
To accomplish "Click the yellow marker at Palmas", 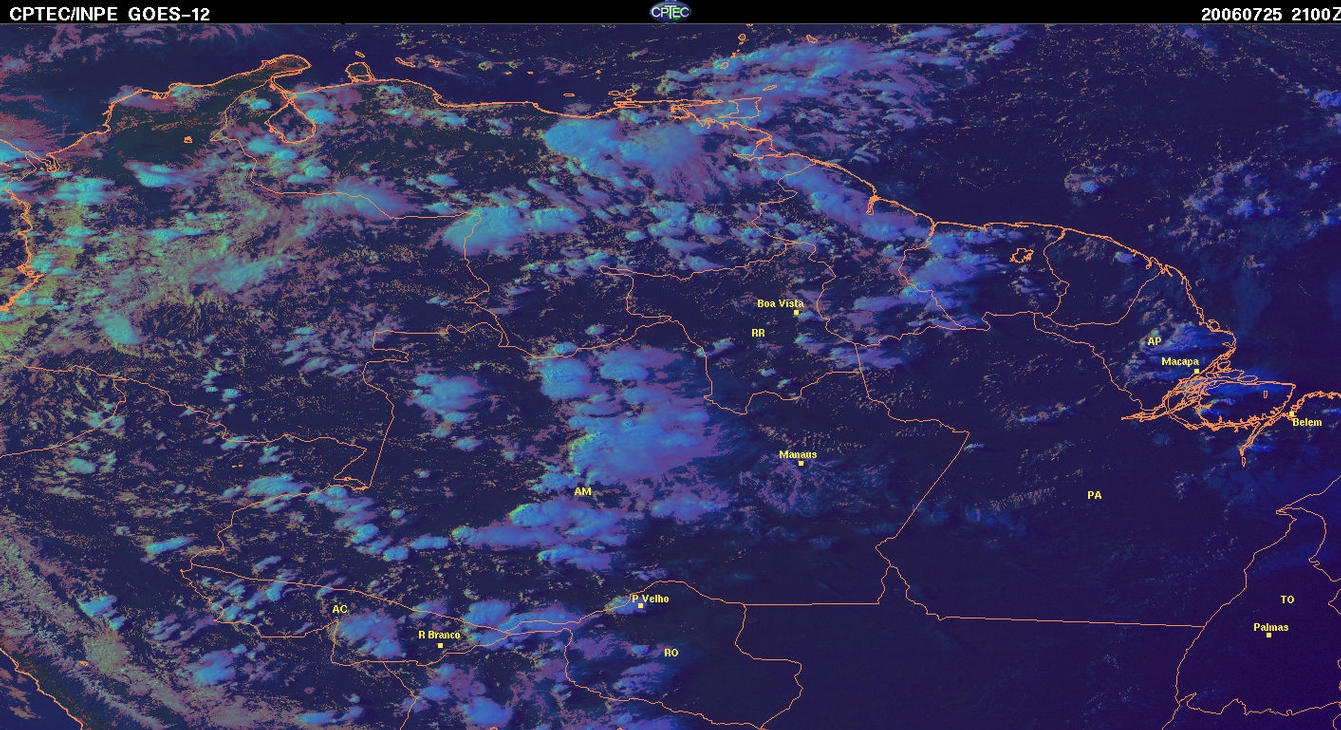I will pyautogui.click(x=1269, y=635).
